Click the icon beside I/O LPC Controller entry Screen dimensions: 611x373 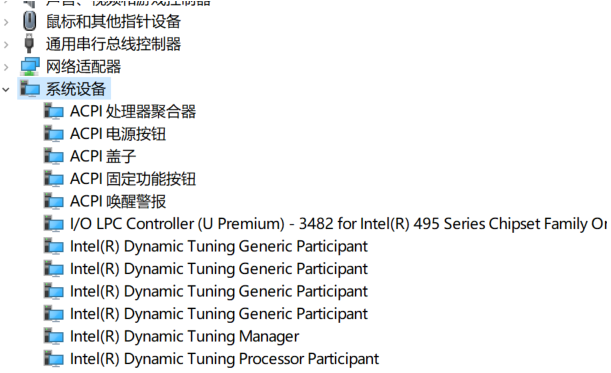point(54,224)
